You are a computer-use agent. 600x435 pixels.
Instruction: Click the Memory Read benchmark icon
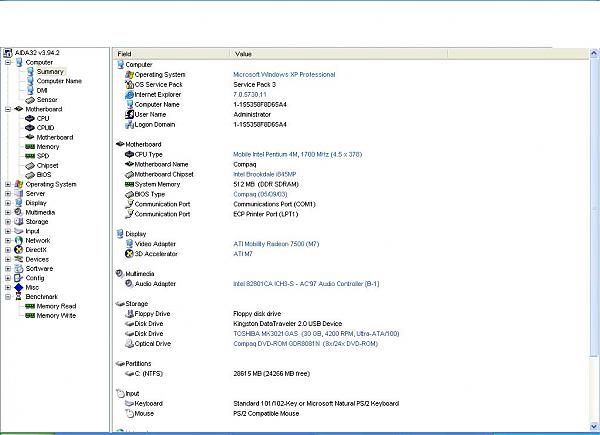[30, 306]
